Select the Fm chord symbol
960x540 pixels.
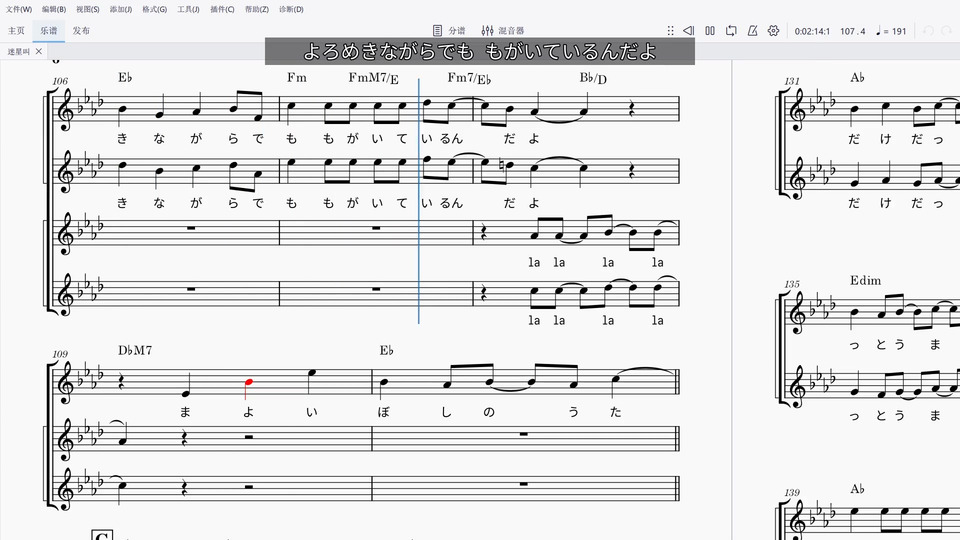tap(297, 78)
